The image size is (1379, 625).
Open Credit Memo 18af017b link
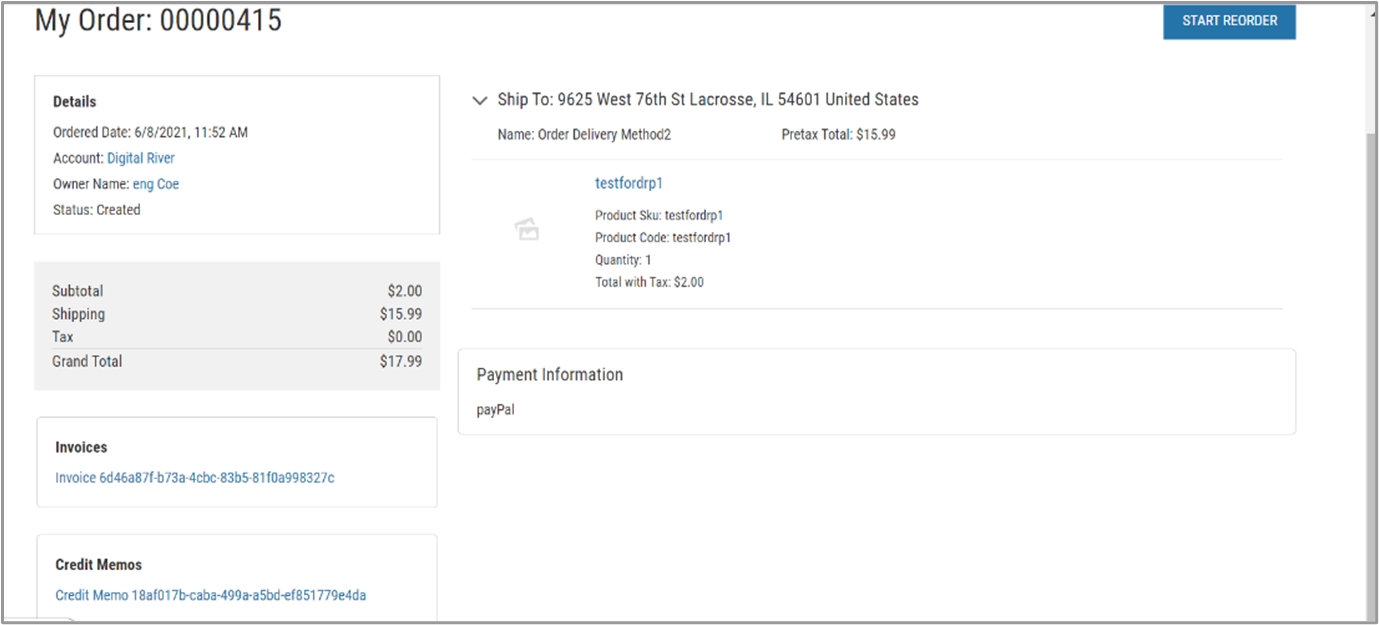pos(210,595)
